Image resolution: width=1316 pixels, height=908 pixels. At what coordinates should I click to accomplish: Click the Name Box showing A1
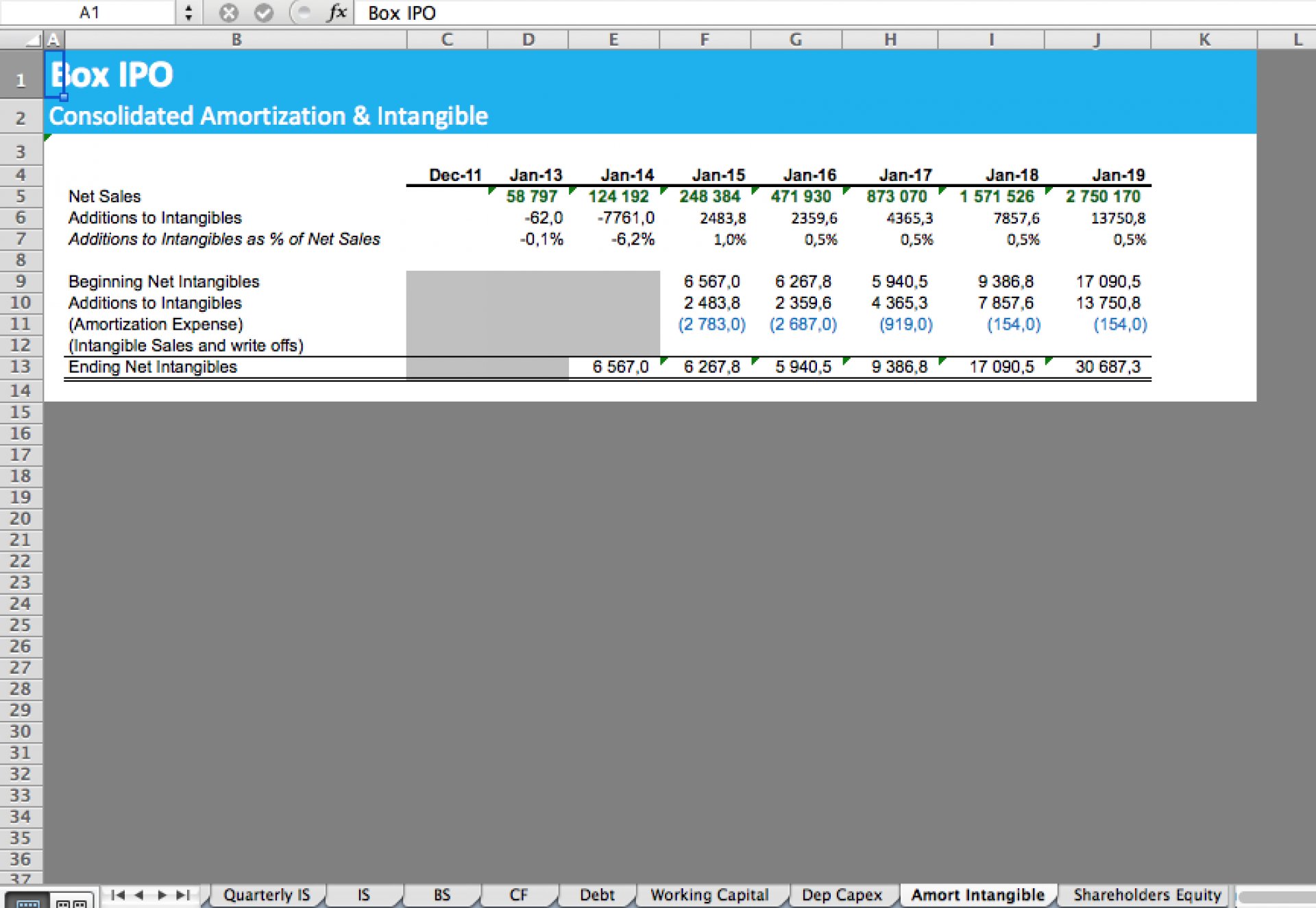[x=89, y=12]
